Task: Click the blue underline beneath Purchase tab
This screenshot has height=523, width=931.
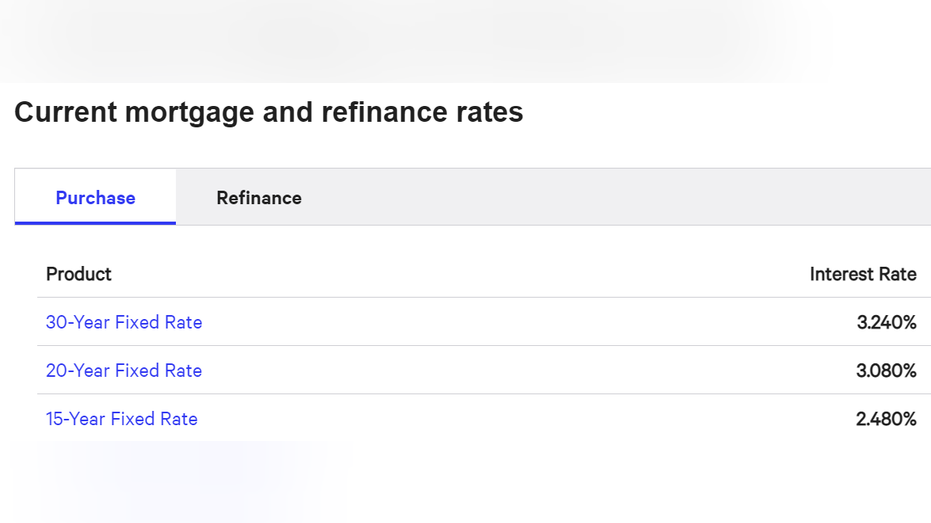Action: click(x=96, y=223)
